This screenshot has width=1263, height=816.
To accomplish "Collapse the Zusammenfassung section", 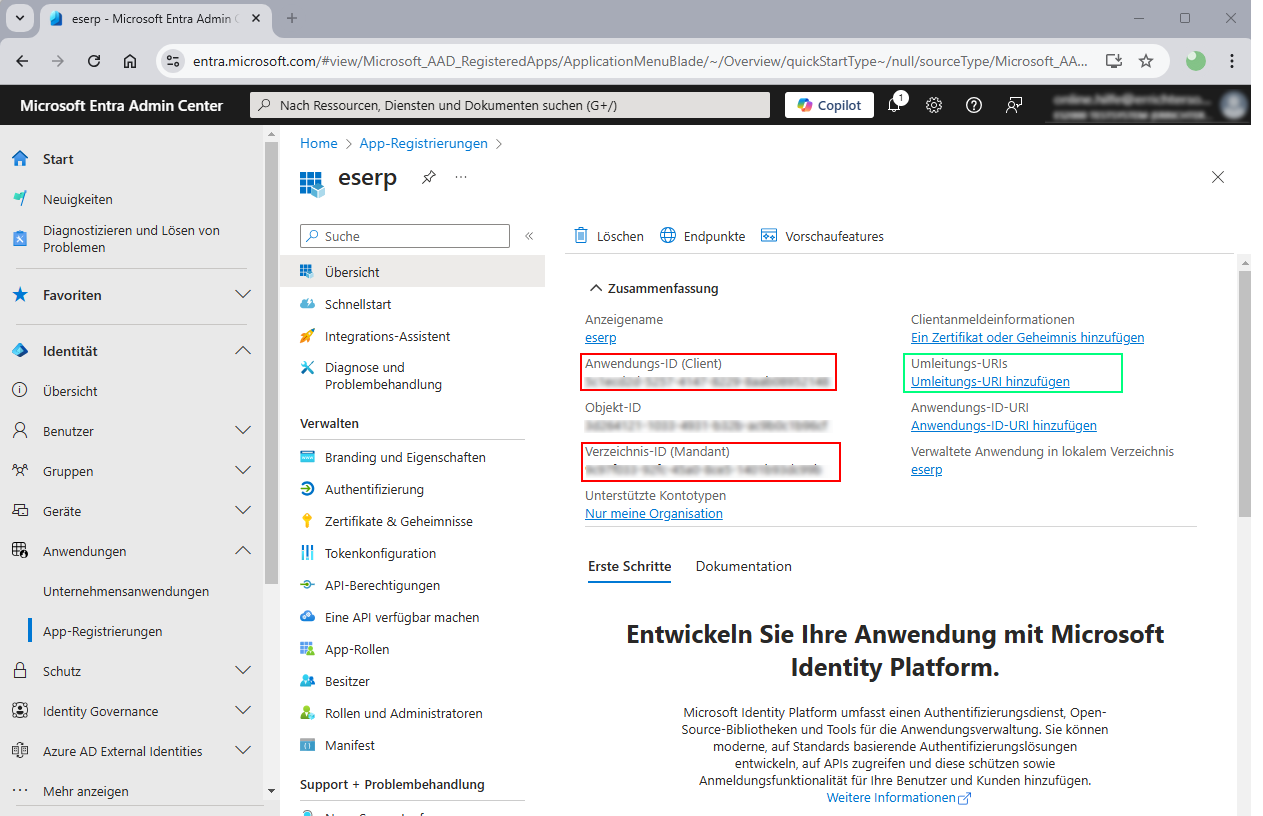I will [x=596, y=288].
